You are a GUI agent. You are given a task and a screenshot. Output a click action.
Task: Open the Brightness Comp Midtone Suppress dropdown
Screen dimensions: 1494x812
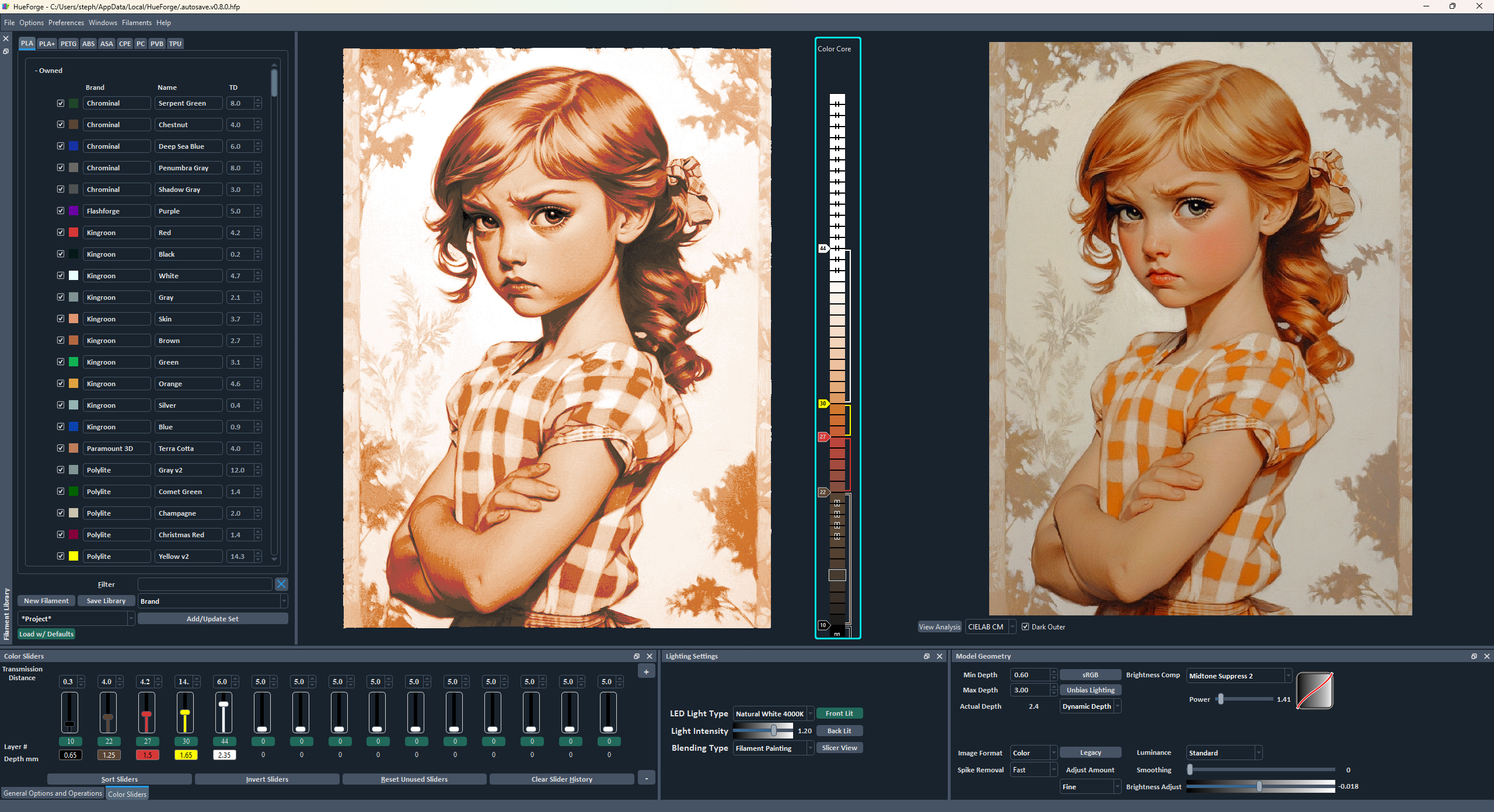[1239, 676]
